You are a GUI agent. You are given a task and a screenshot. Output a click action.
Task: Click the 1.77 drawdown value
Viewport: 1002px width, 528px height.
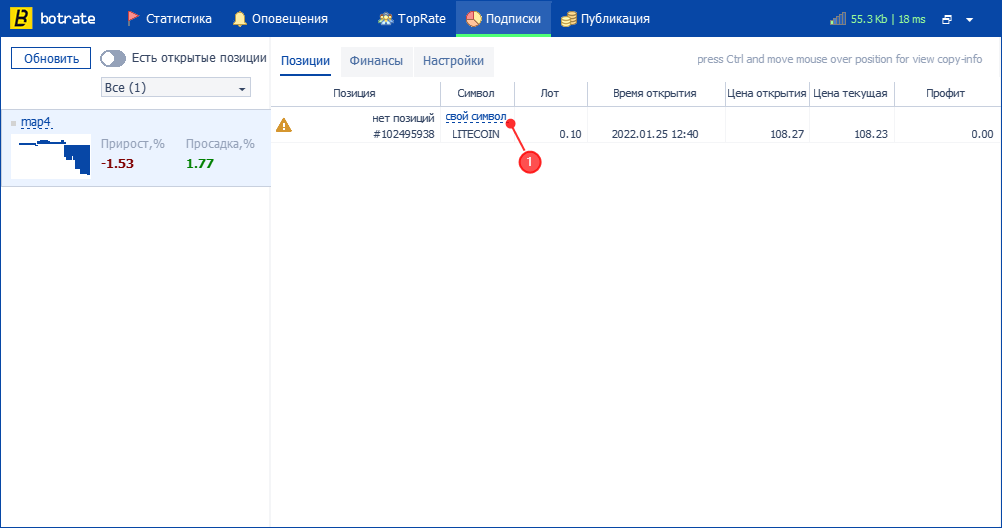(199, 164)
